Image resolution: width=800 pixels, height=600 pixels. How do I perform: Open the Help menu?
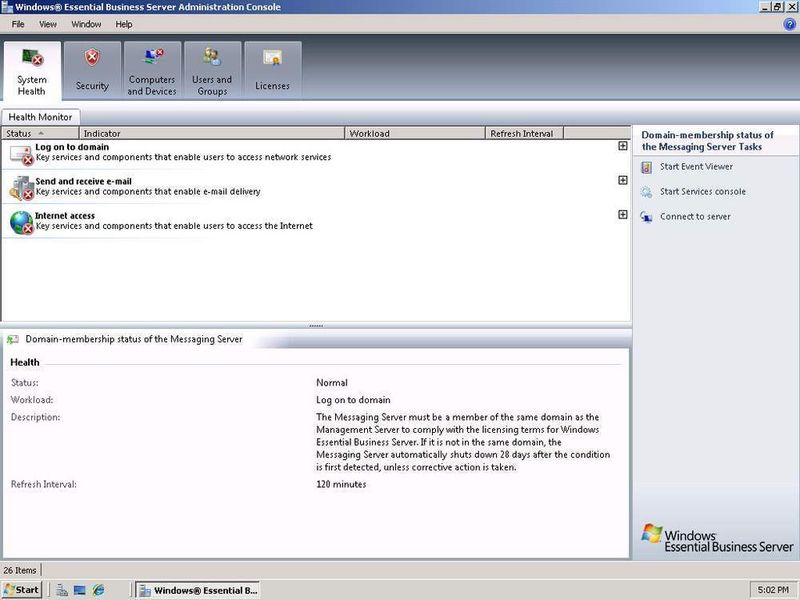coord(123,24)
